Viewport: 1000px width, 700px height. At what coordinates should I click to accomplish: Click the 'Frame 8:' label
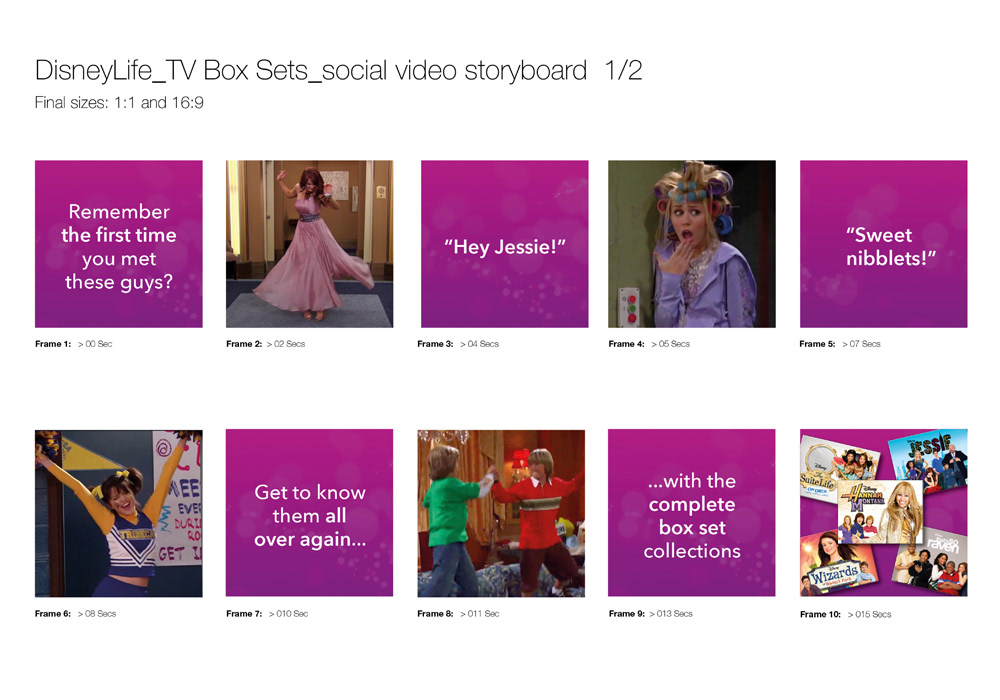click(x=435, y=613)
